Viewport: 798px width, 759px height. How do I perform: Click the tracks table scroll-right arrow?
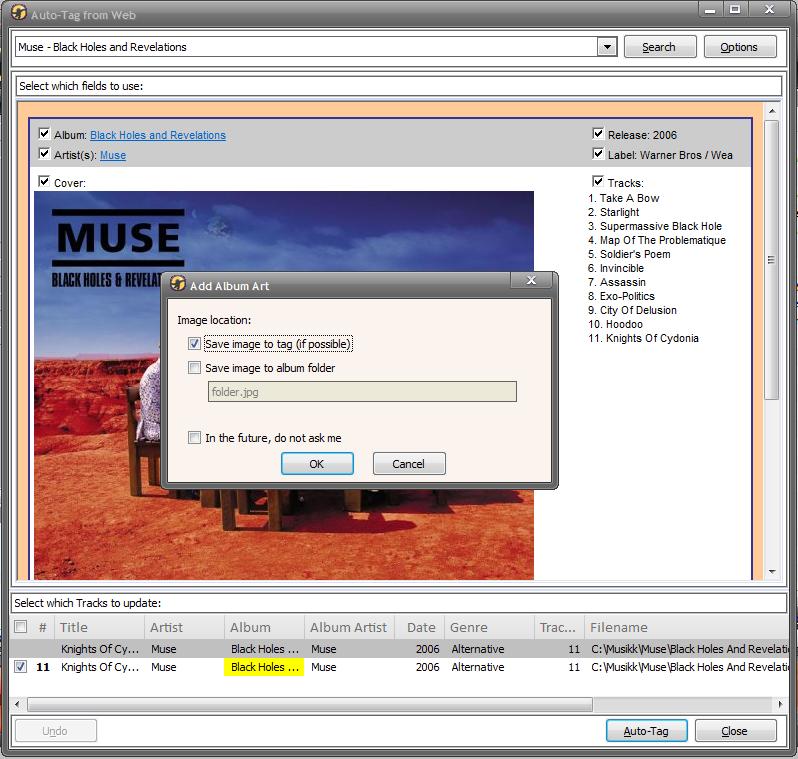click(x=780, y=704)
